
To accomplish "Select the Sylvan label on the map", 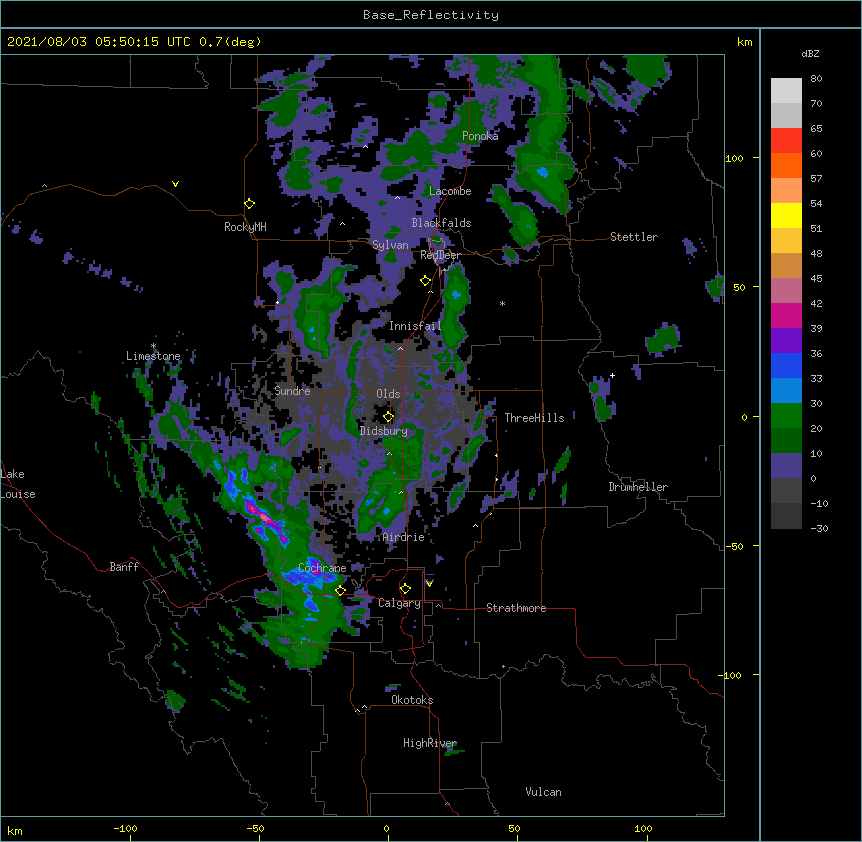I will point(390,245).
